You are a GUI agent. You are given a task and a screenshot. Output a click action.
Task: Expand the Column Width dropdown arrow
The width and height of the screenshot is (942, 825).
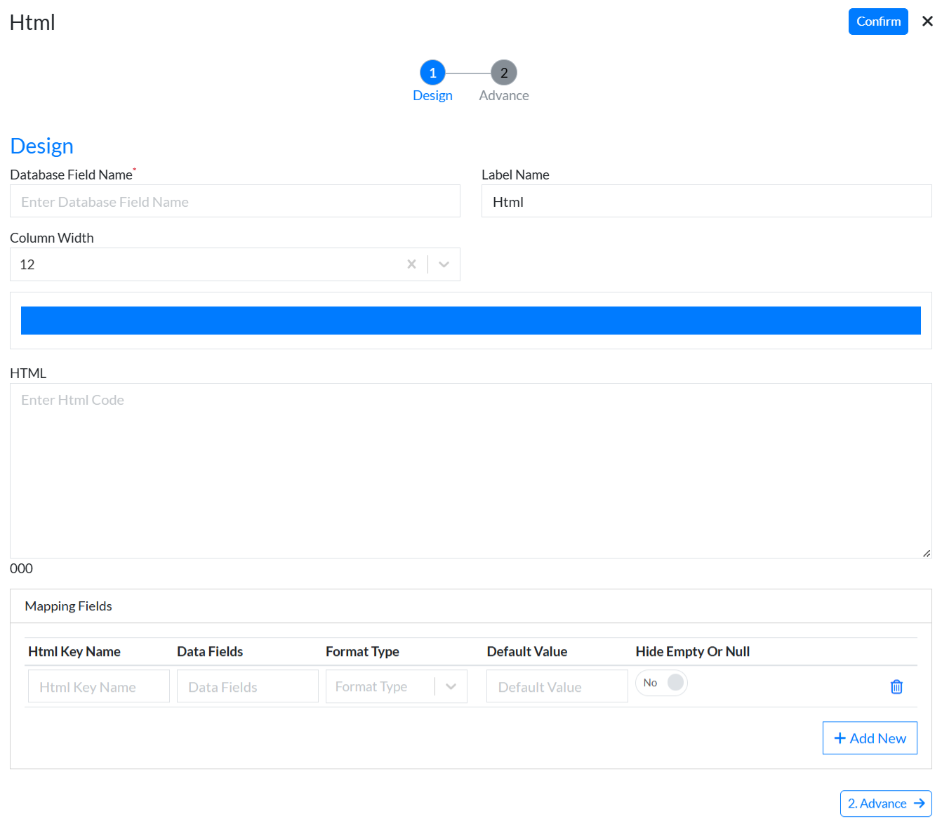[x=444, y=265]
